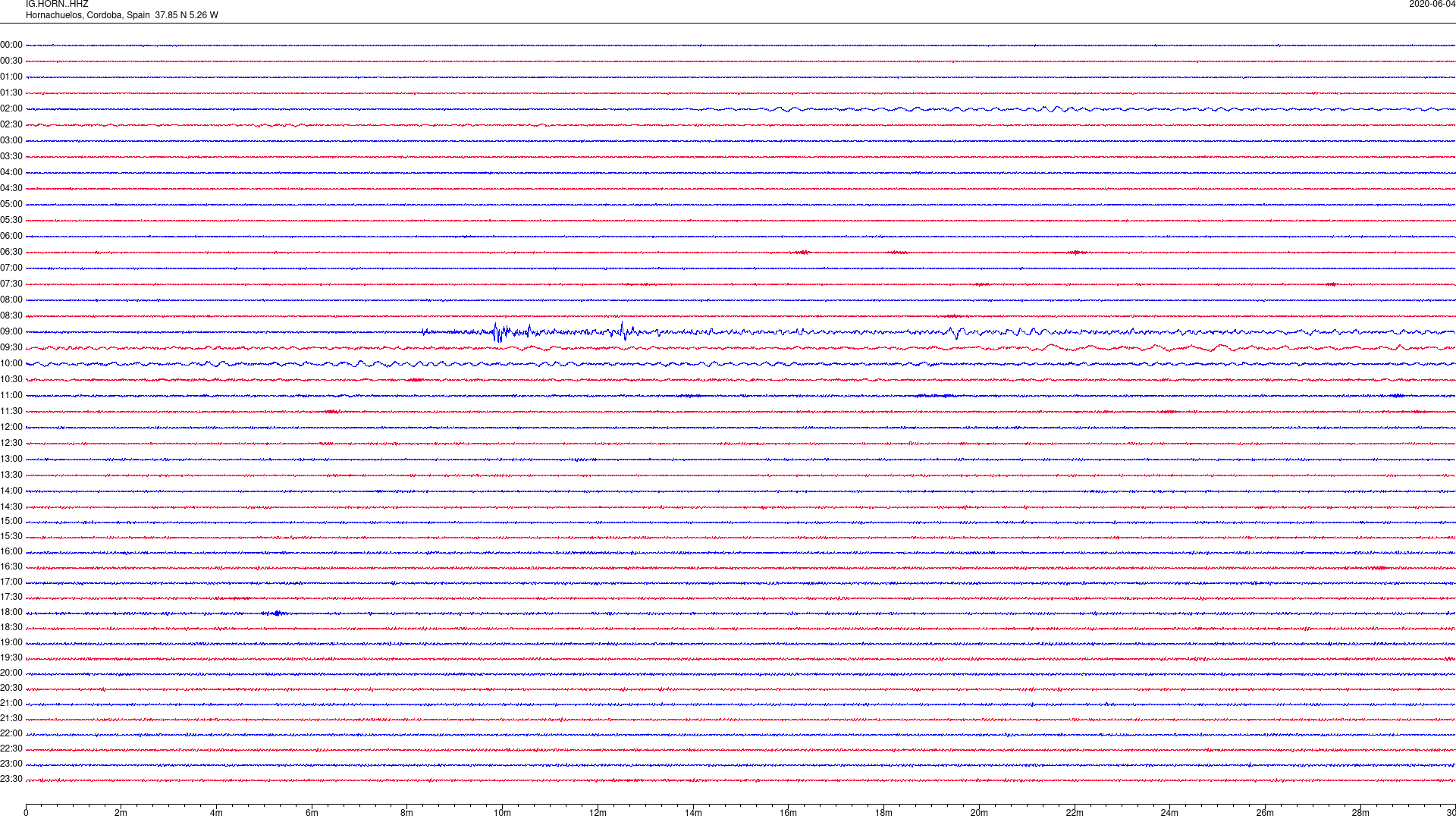Click the 2m tick on time axis
The width and height of the screenshot is (1456, 819).
tap(121, 813)
